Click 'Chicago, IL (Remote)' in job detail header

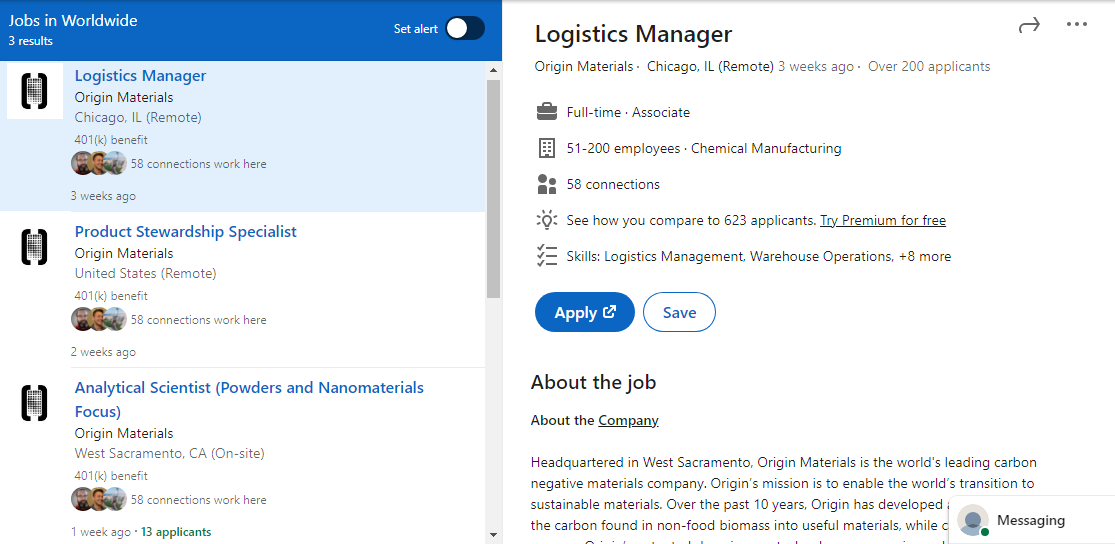[710, 66]
